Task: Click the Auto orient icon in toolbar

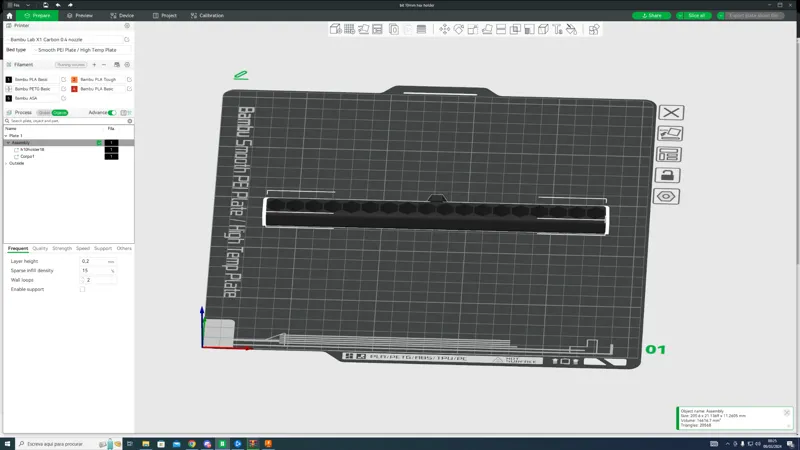Action: tap(363, 29)
